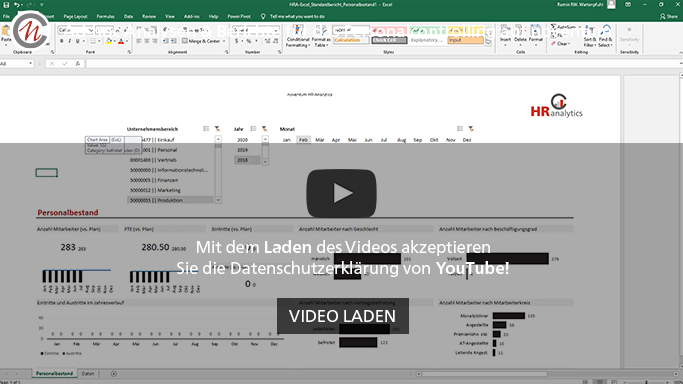This screenshot has width=683, height=384.
Task: Open the Conditional Formatting menu
Action: coord(298,36)
